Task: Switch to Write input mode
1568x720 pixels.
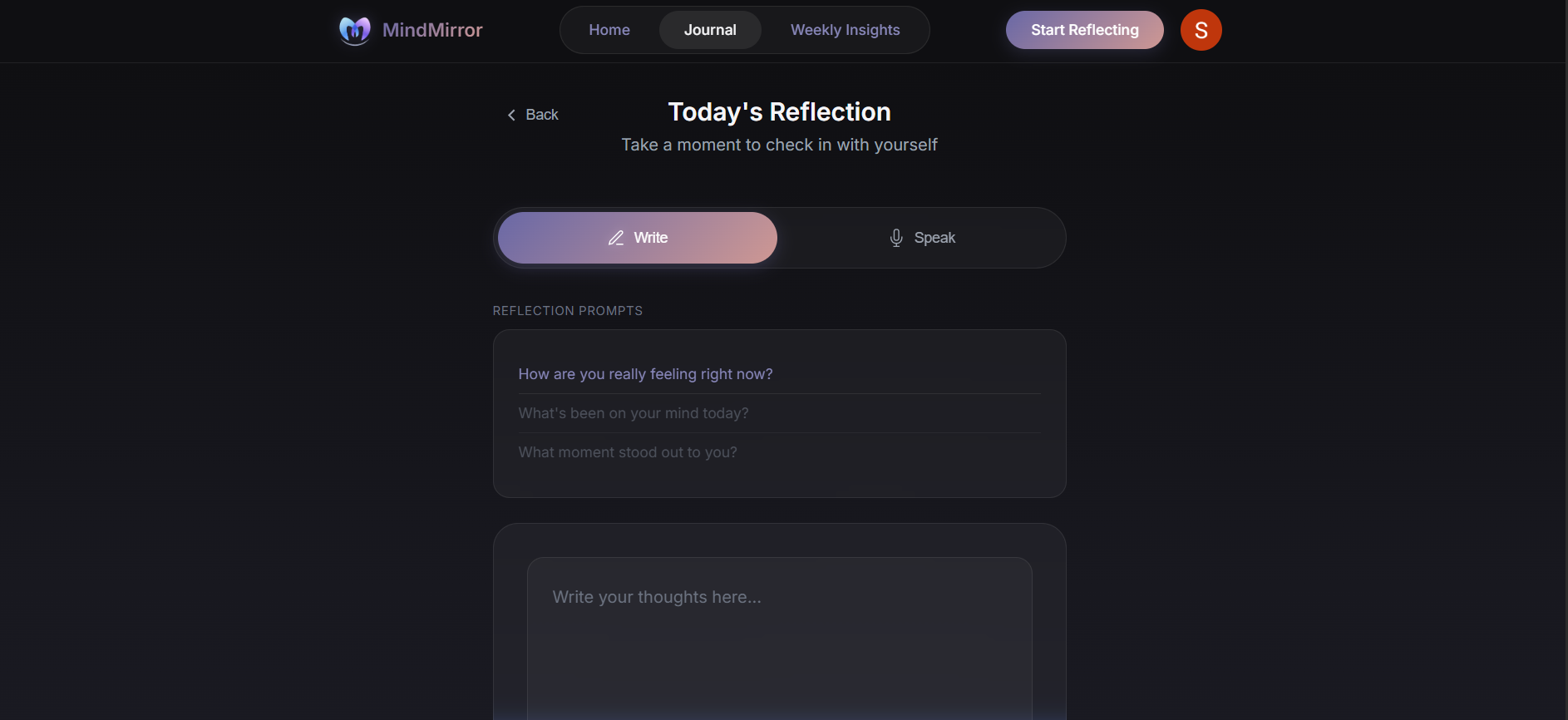Action: click(x=638, y=238)
